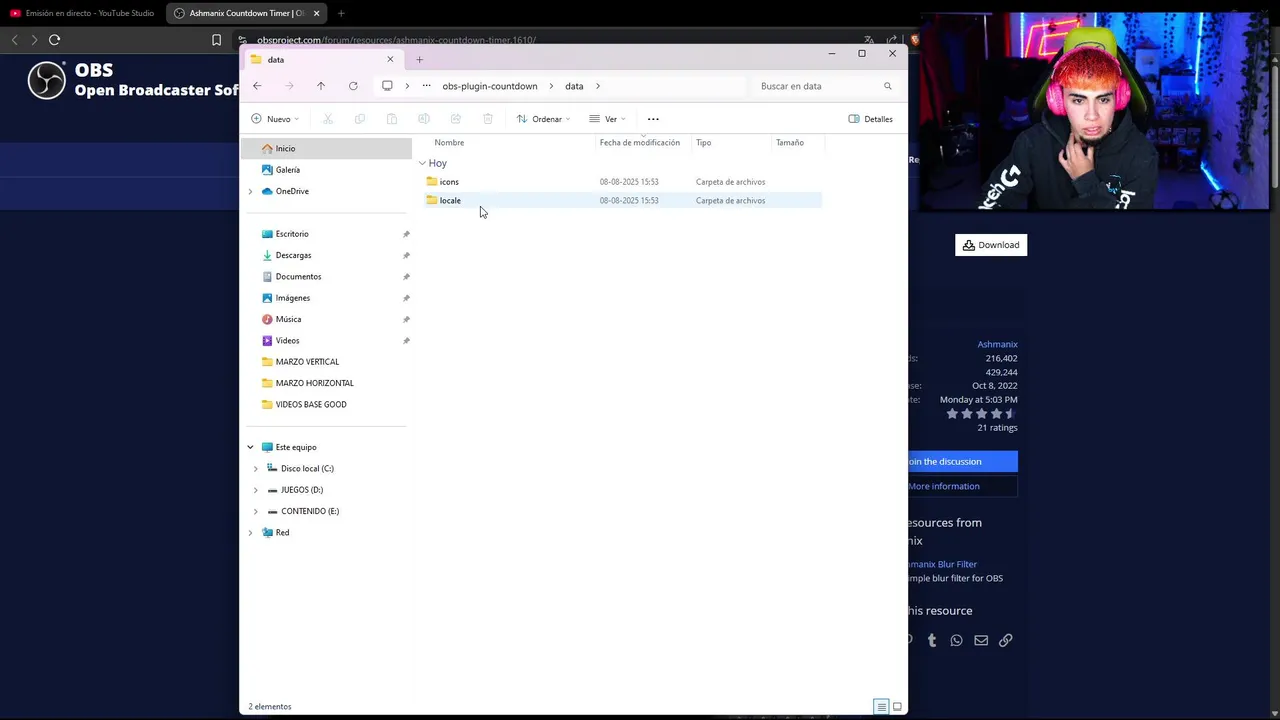The image size is (1280, 720).
Task: Sort by Nombre column header
Action: coord(449,143)
